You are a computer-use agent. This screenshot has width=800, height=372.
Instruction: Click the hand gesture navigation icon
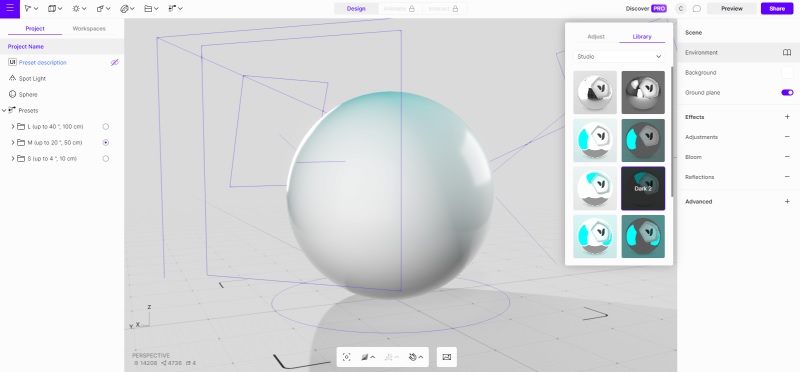[413, 357]
